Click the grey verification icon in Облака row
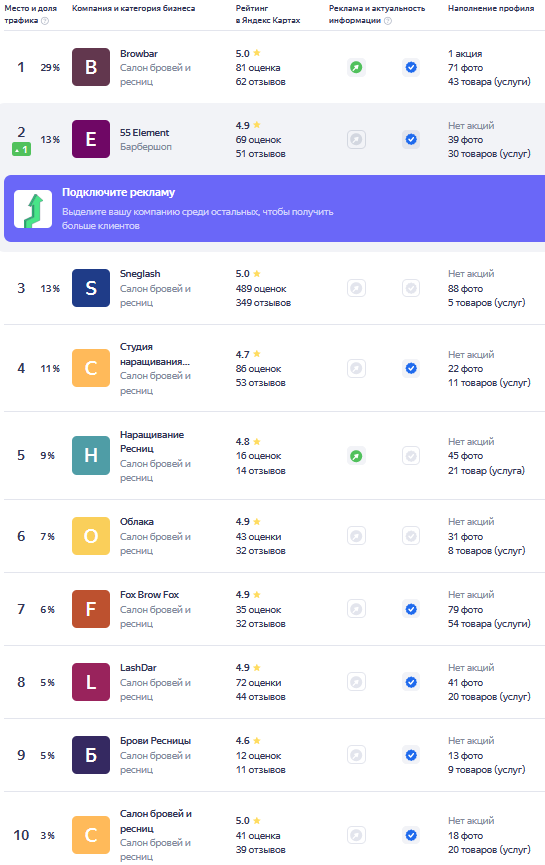Image resolution: width=545 pixels, height=865 pixels. 411,536
